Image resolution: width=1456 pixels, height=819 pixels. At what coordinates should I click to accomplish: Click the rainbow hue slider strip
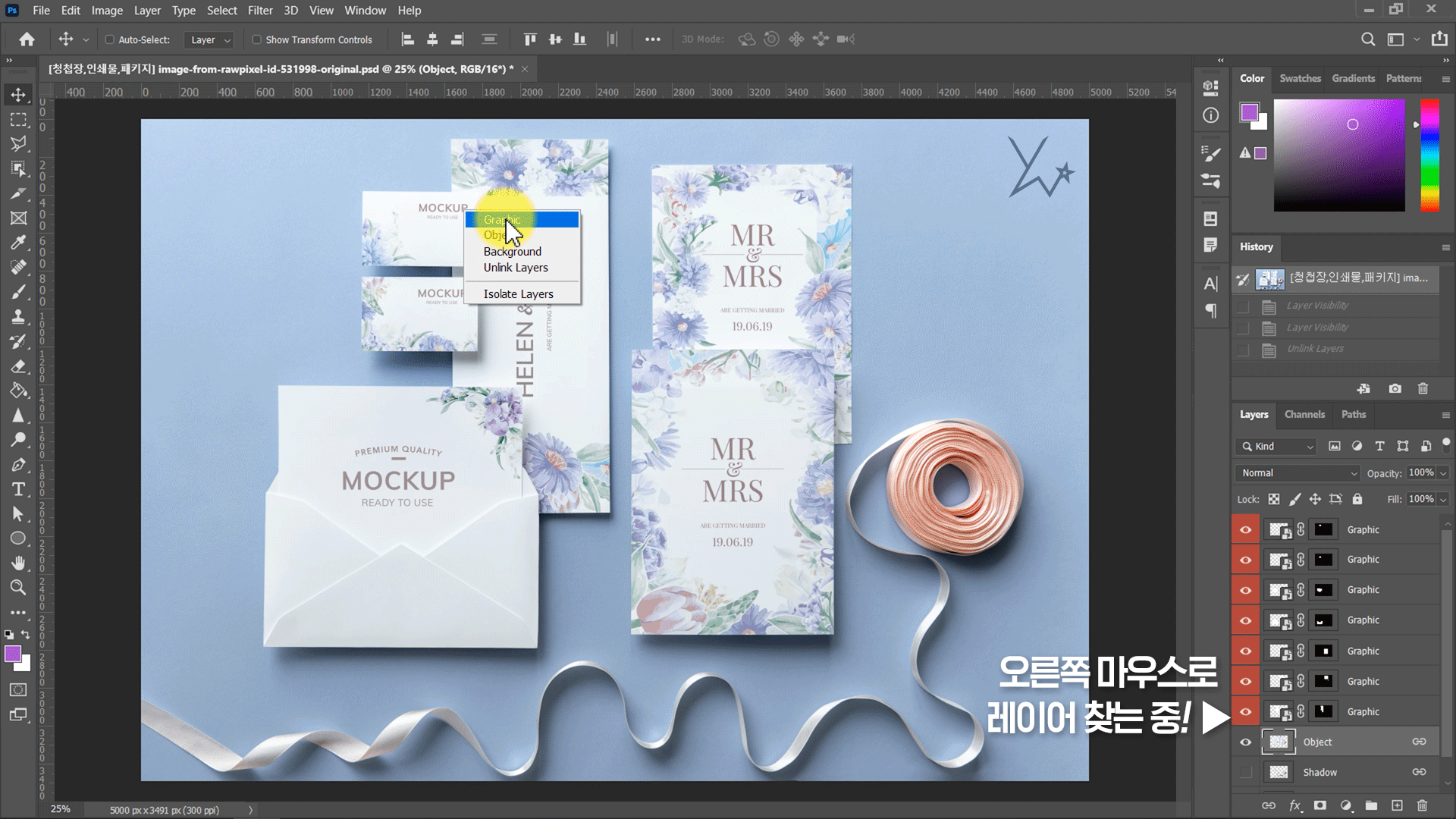pos(1429,155)
